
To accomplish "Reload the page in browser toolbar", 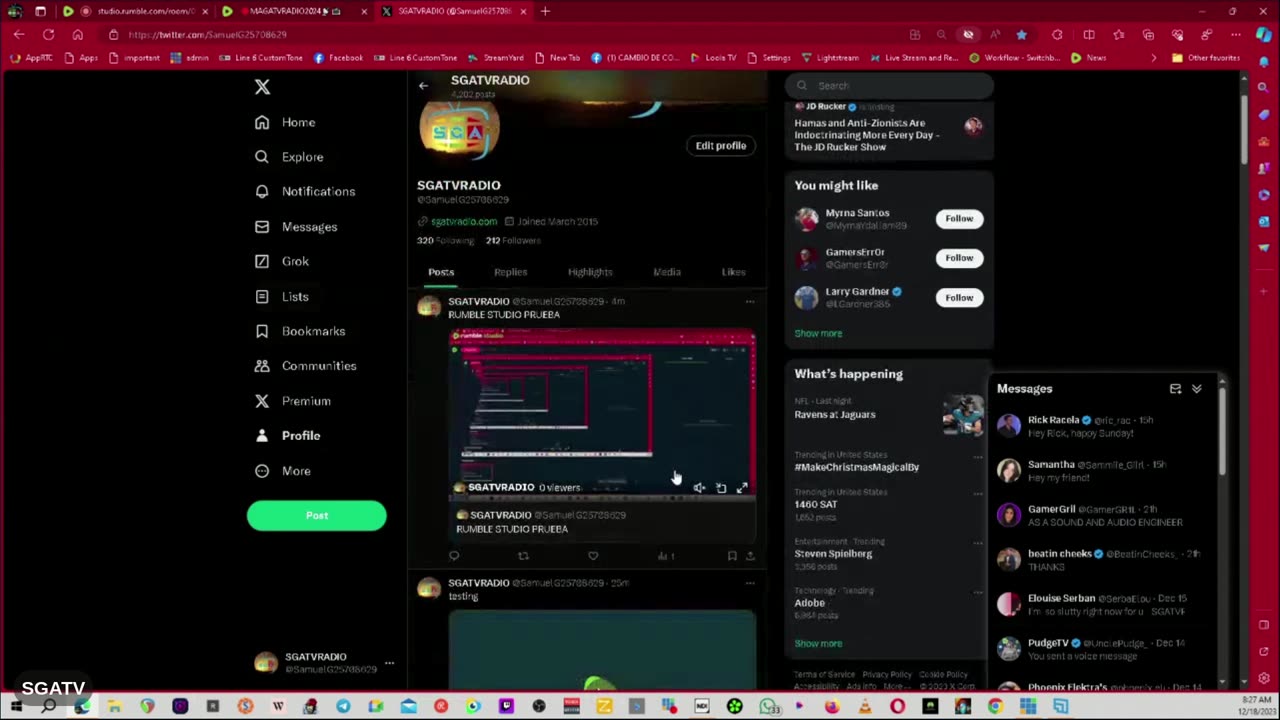I will [48, 35].
